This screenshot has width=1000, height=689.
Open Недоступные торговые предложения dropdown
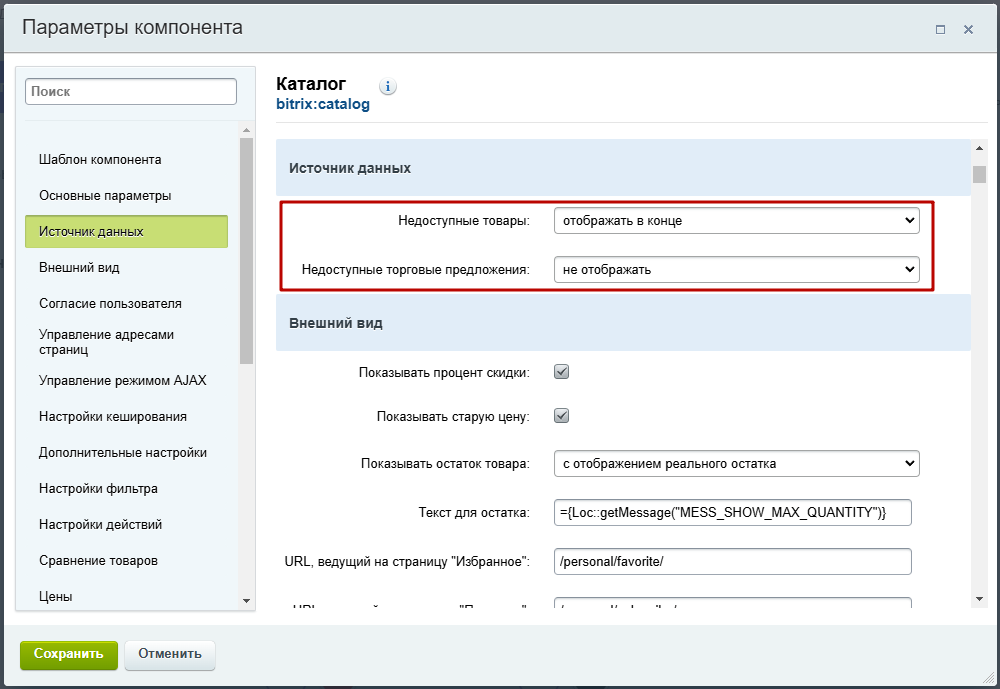pos(737,270)
